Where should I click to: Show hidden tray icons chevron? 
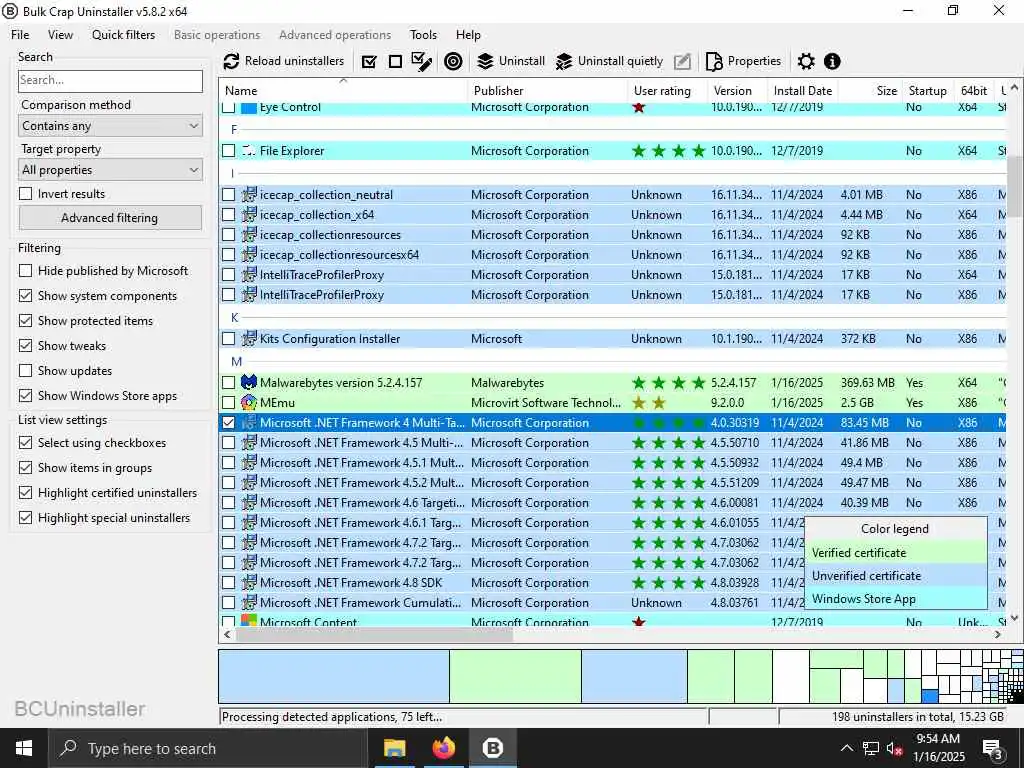click(846, 748)
